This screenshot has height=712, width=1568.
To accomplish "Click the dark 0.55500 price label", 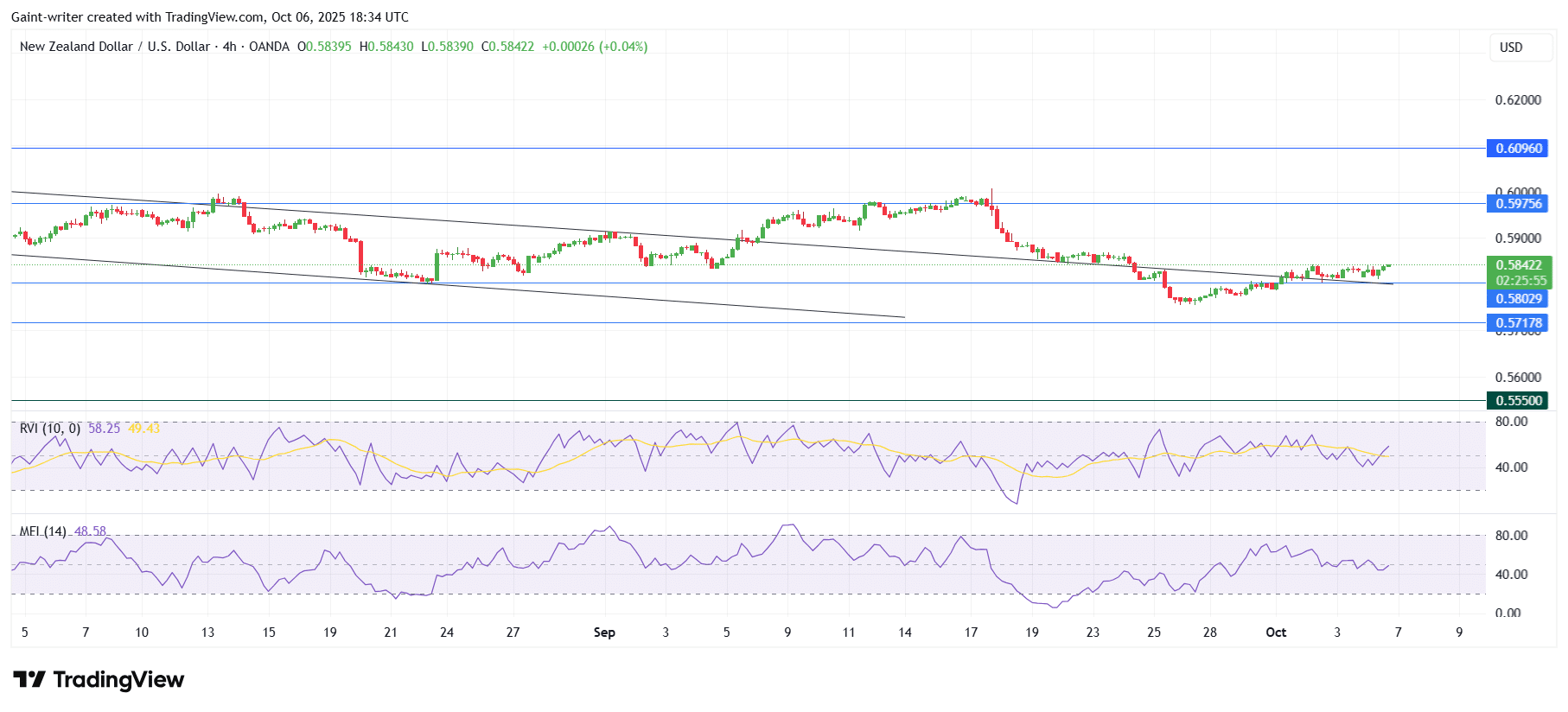I will [1518, 401].
